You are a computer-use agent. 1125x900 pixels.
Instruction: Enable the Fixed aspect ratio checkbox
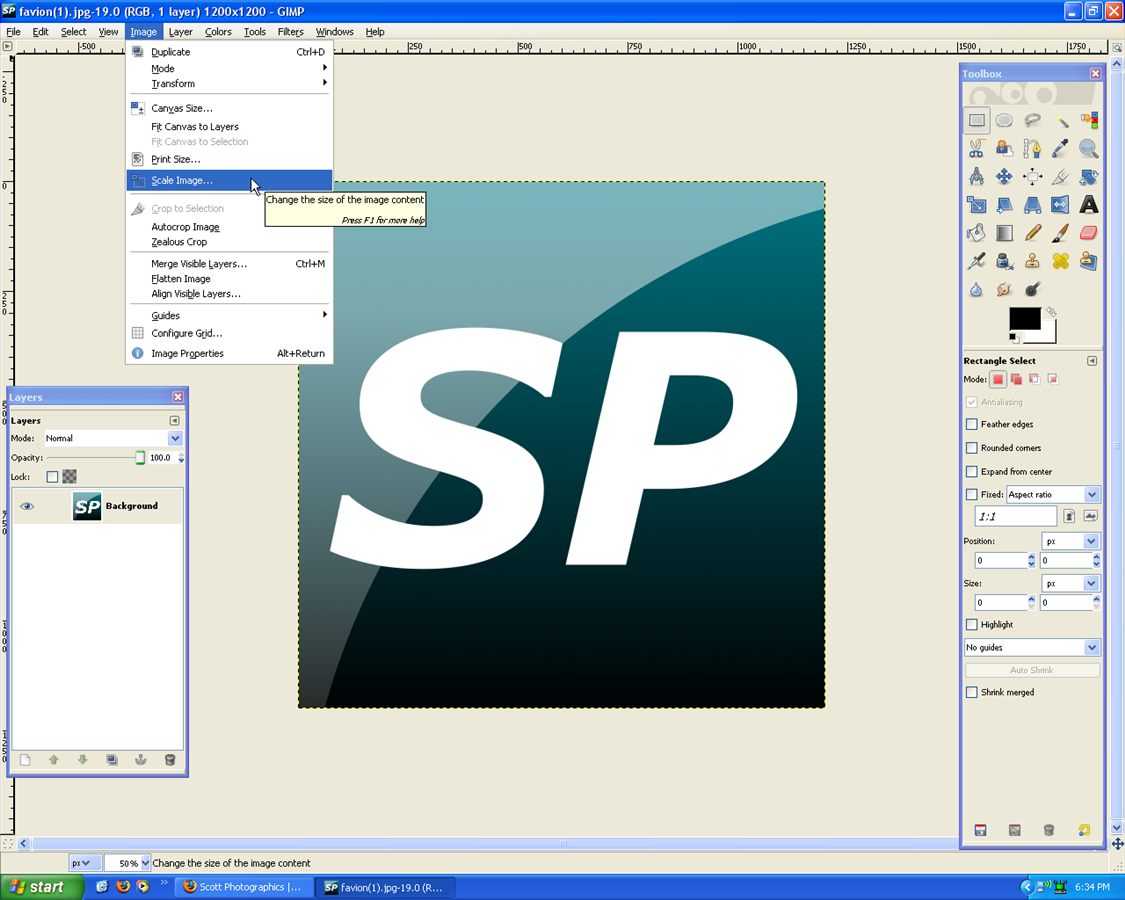tap(971, 494)
